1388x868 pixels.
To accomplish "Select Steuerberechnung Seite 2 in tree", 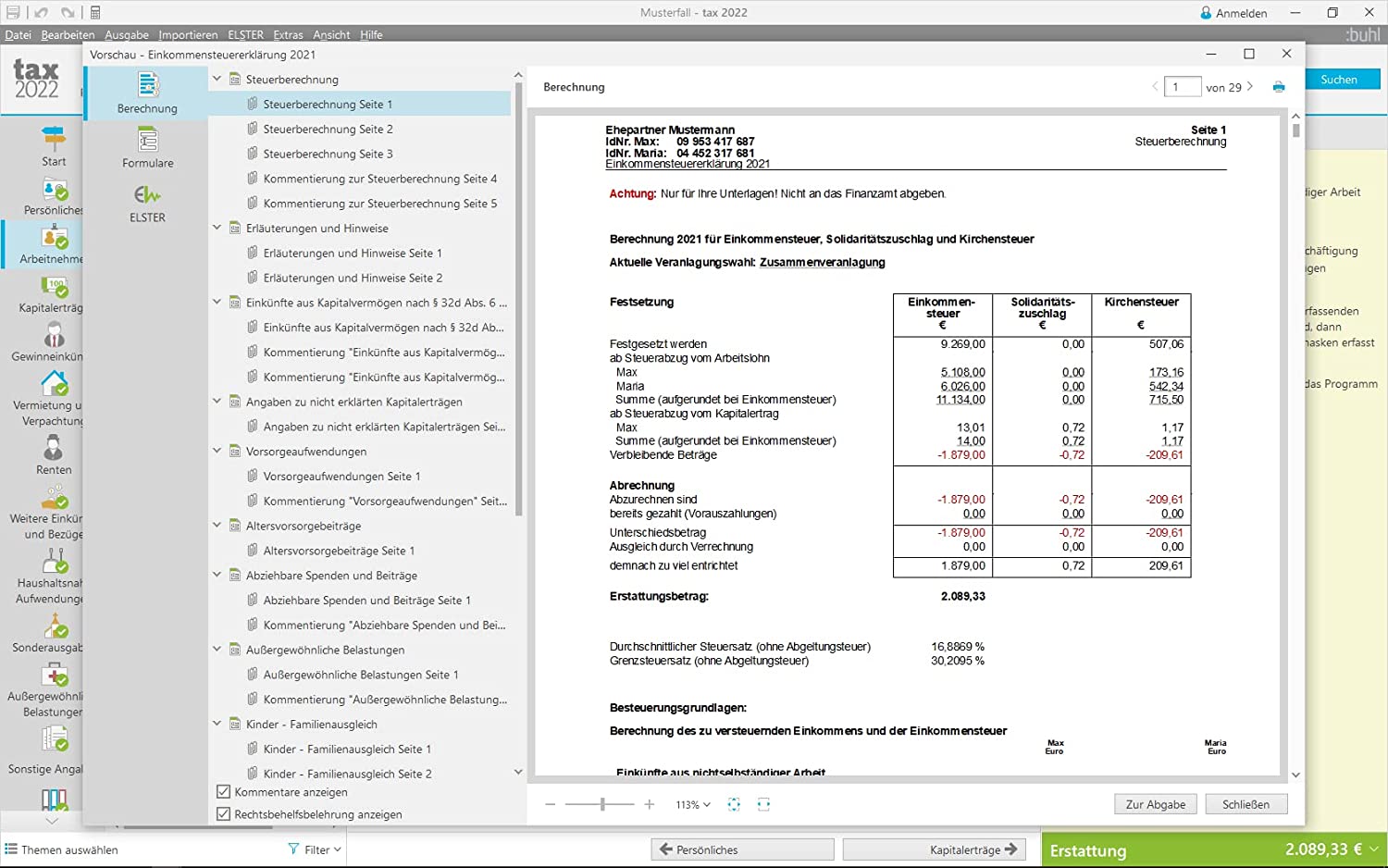I will pos(328,129).
